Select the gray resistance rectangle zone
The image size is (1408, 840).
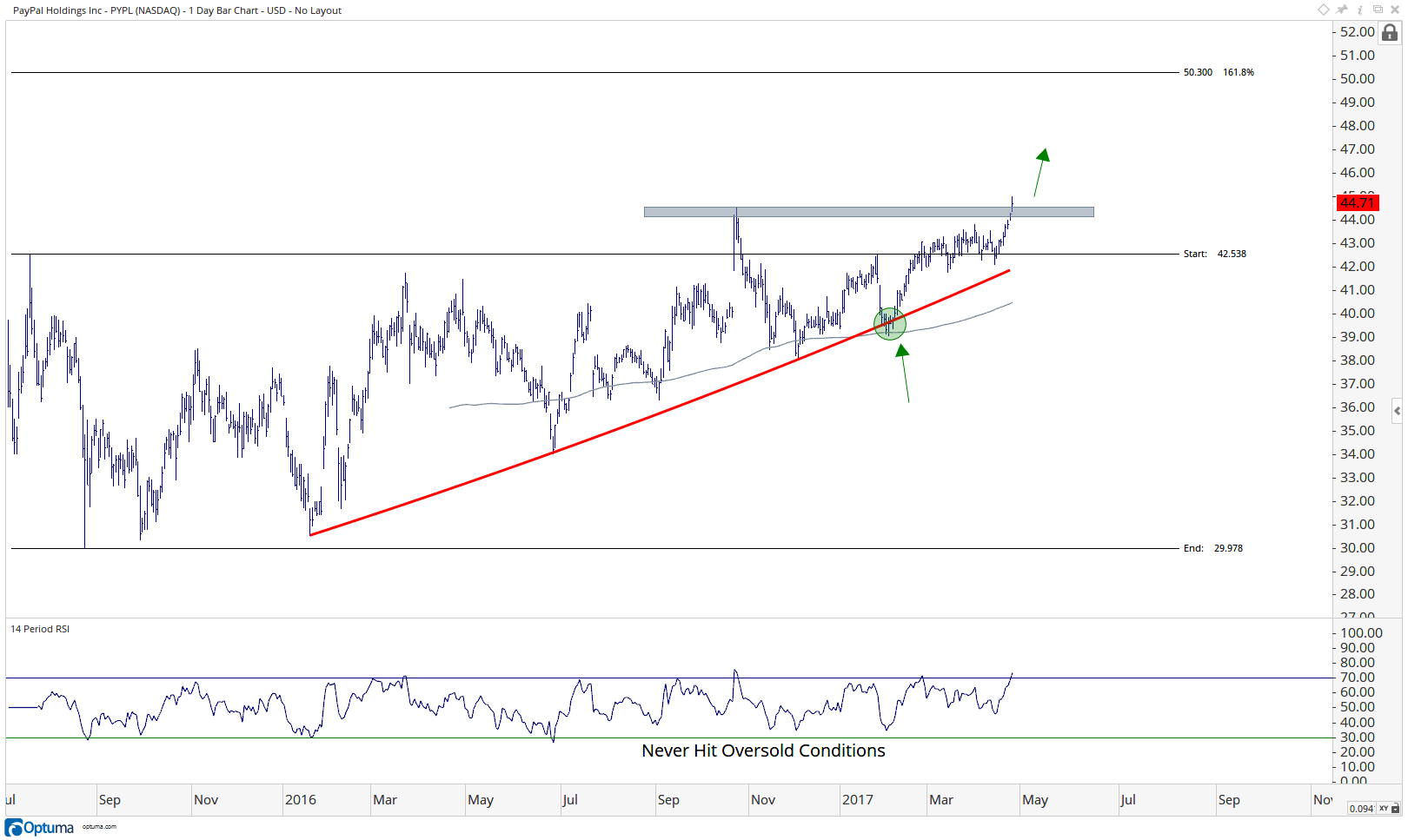868,212
